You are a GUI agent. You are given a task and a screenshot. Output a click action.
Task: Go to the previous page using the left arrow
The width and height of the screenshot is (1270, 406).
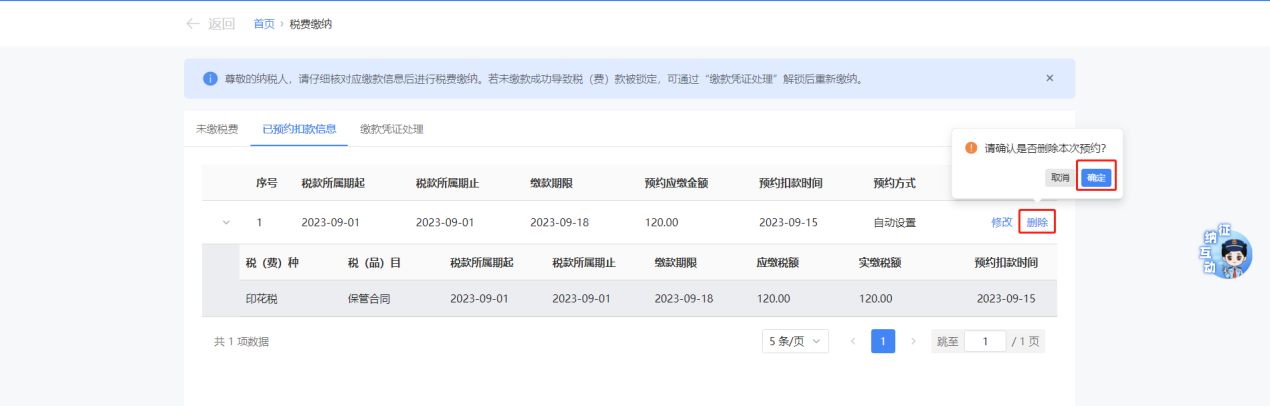[x=853, y=341]
